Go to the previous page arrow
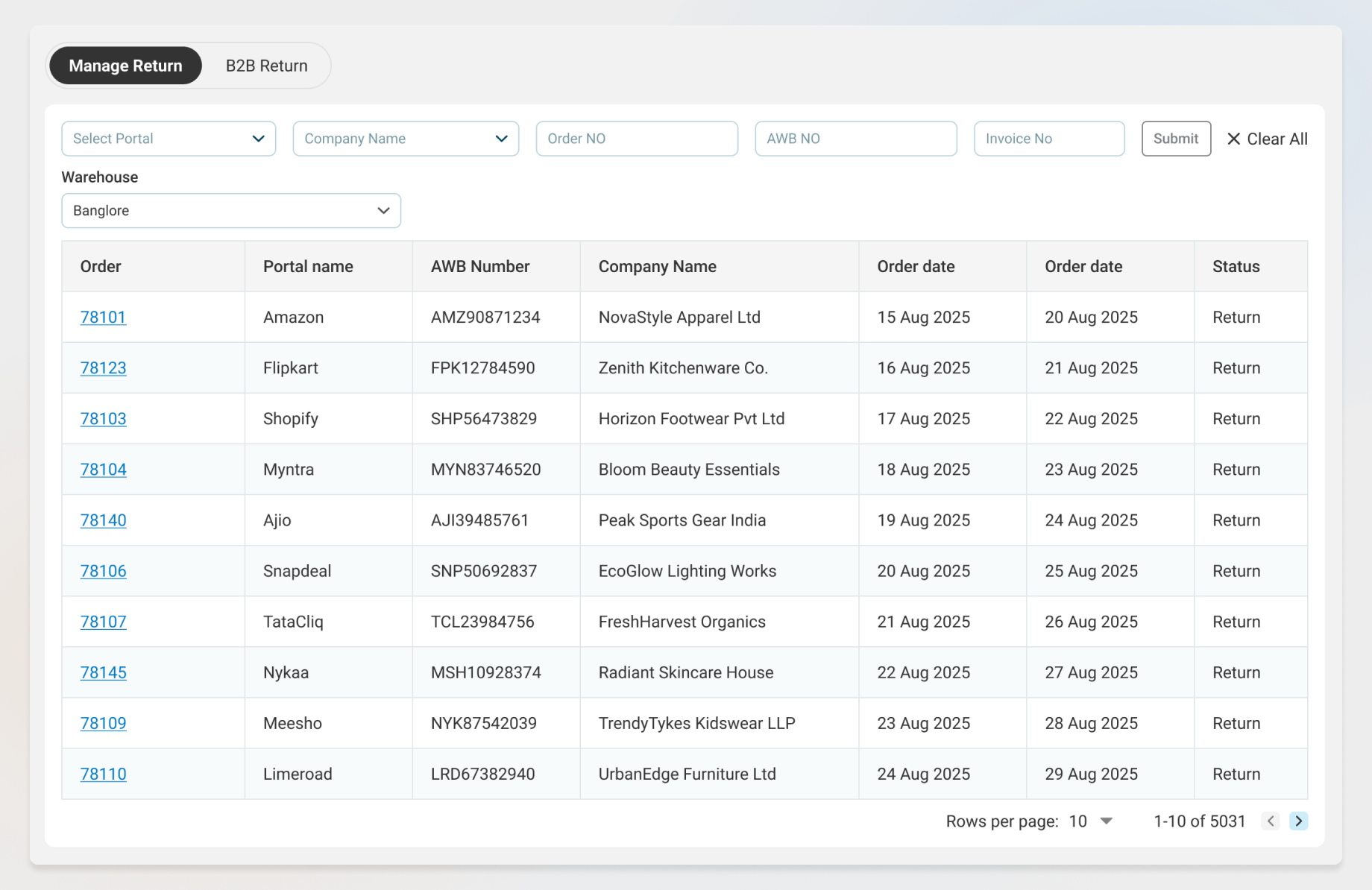The image size is (1372, 890). 1271,821
